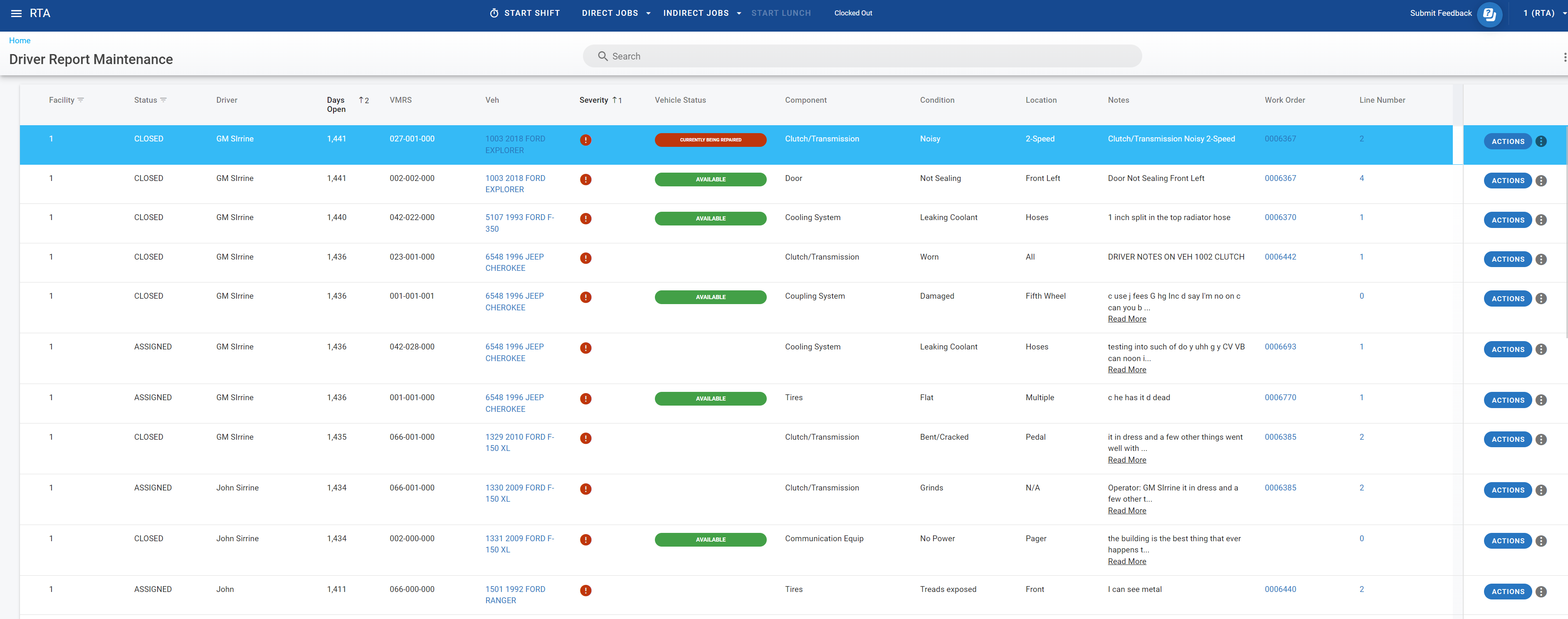Open the hamburger navigation menu

tap(17, 13)
